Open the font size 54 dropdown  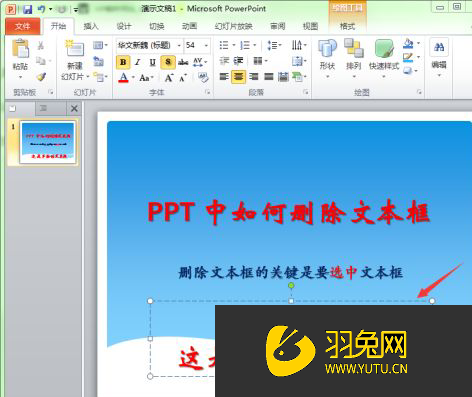pyautogui.click(x=206, y=45)
